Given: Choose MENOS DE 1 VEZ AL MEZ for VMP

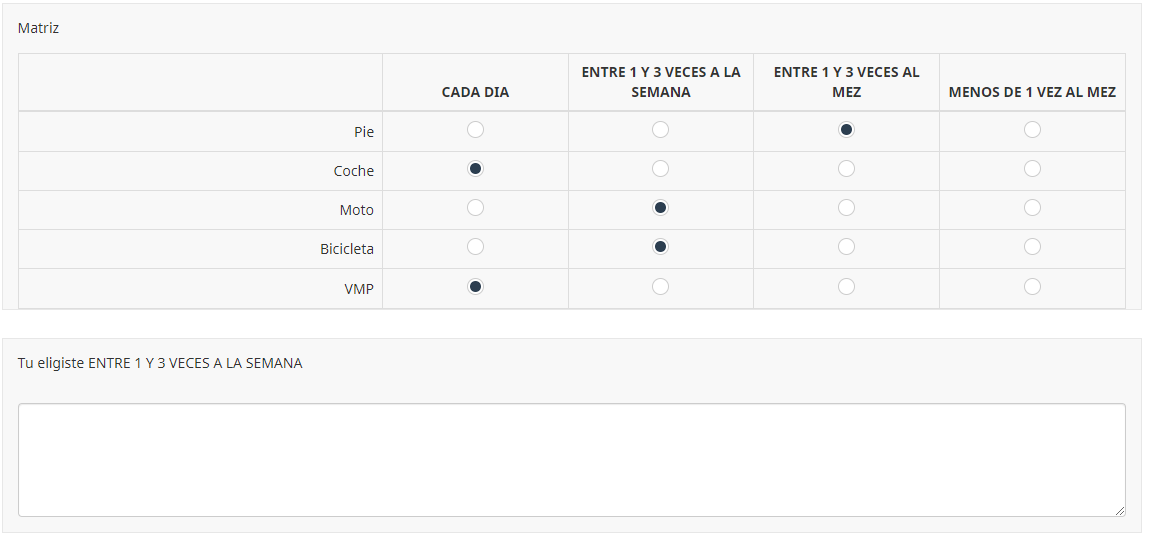Looking at the screenshot, I should click(x=1032, y=287).
